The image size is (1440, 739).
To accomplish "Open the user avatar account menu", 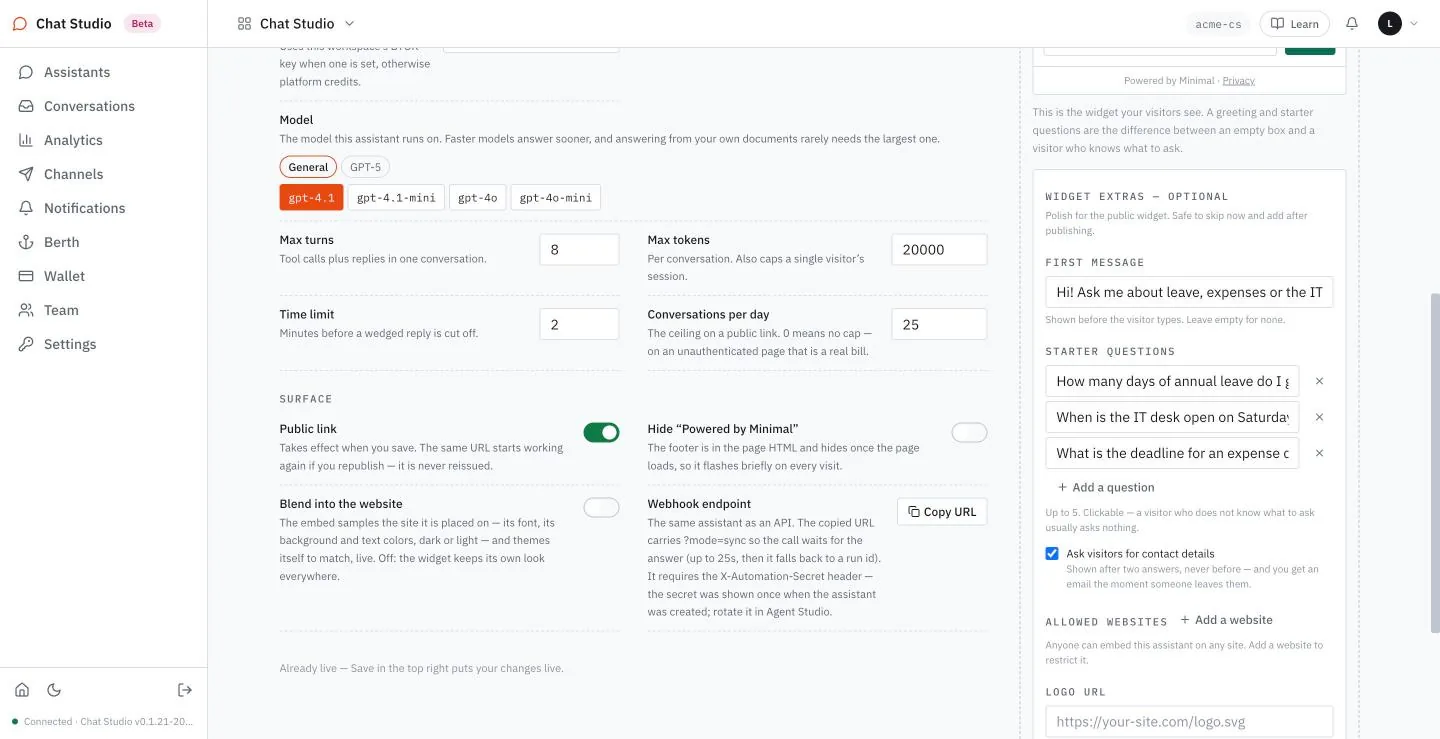I will pos(1398,24).
